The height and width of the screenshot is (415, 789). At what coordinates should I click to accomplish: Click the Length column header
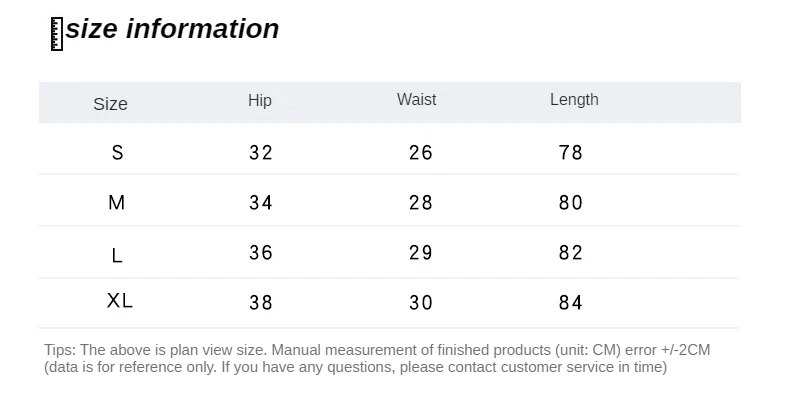[x=574, y=100]
